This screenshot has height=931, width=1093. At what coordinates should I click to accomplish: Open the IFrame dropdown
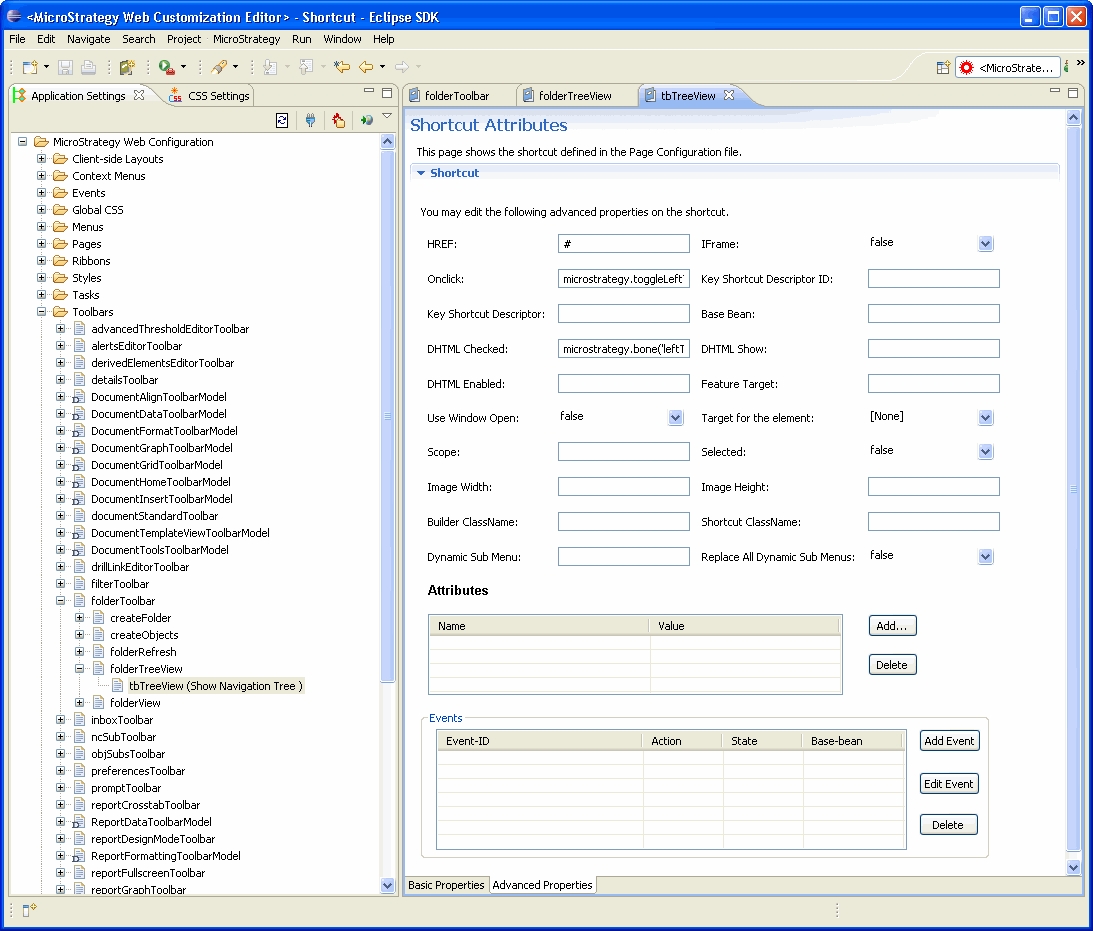[985, 243]
